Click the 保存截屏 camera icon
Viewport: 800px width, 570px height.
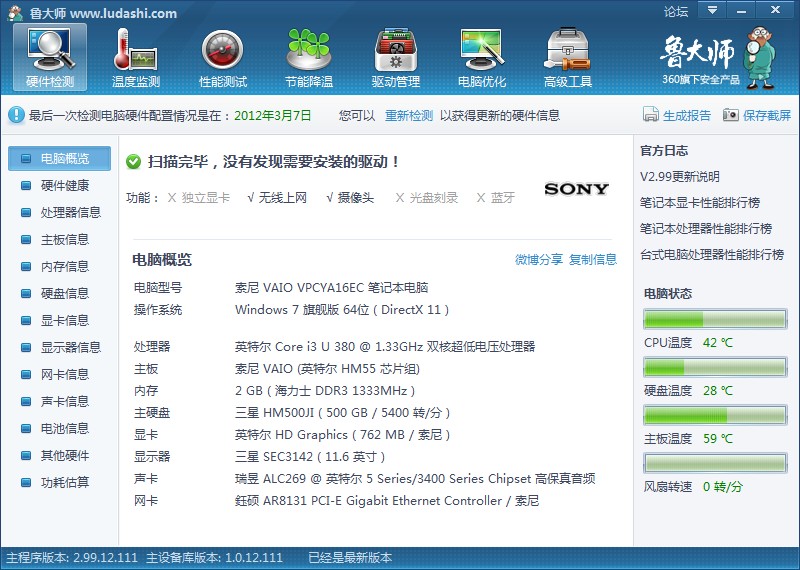click(731, 115)
